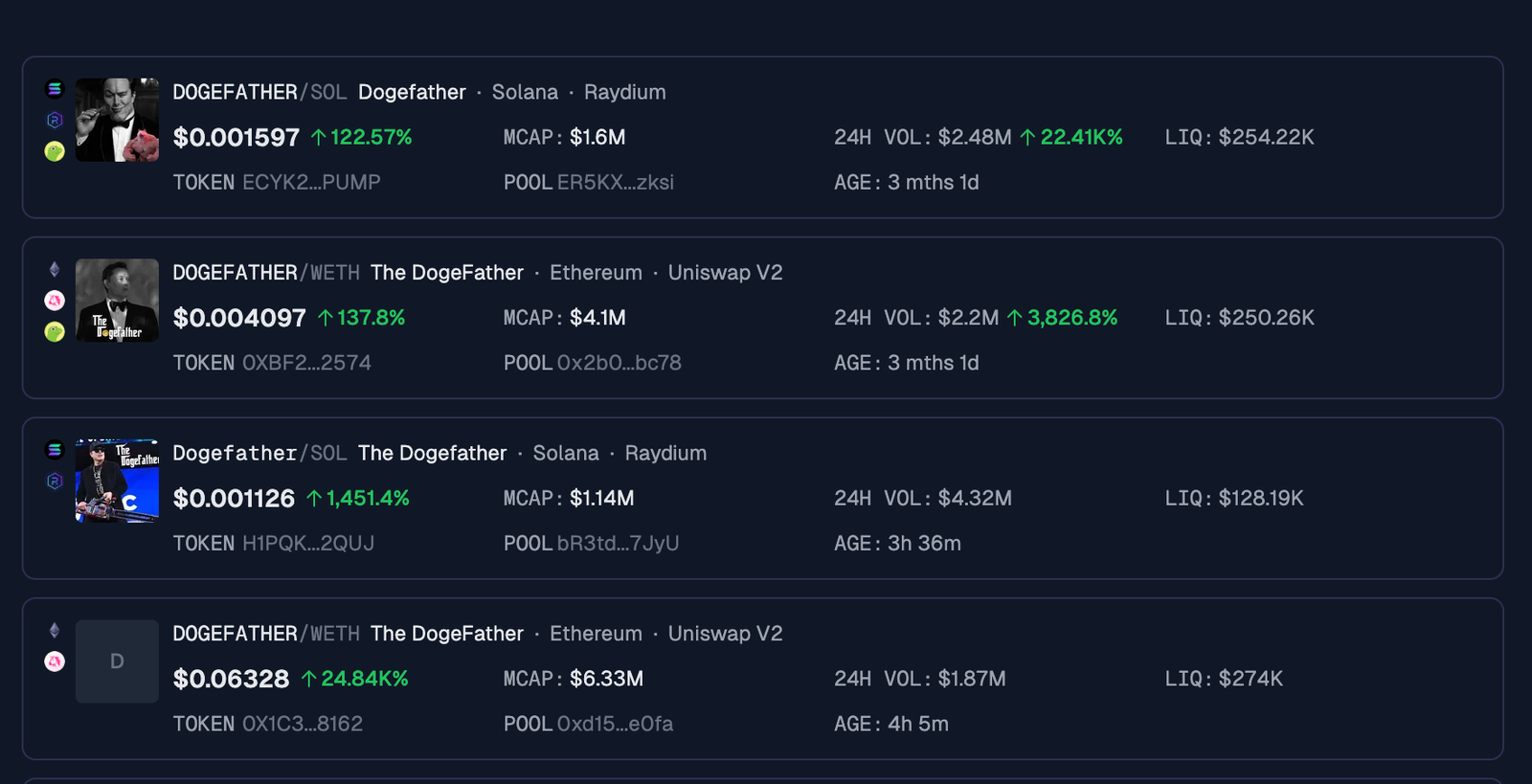Open The Dogefather black-and-white tuxedo image
This screenshot has width=1532, height=784.
click(117, 301)
